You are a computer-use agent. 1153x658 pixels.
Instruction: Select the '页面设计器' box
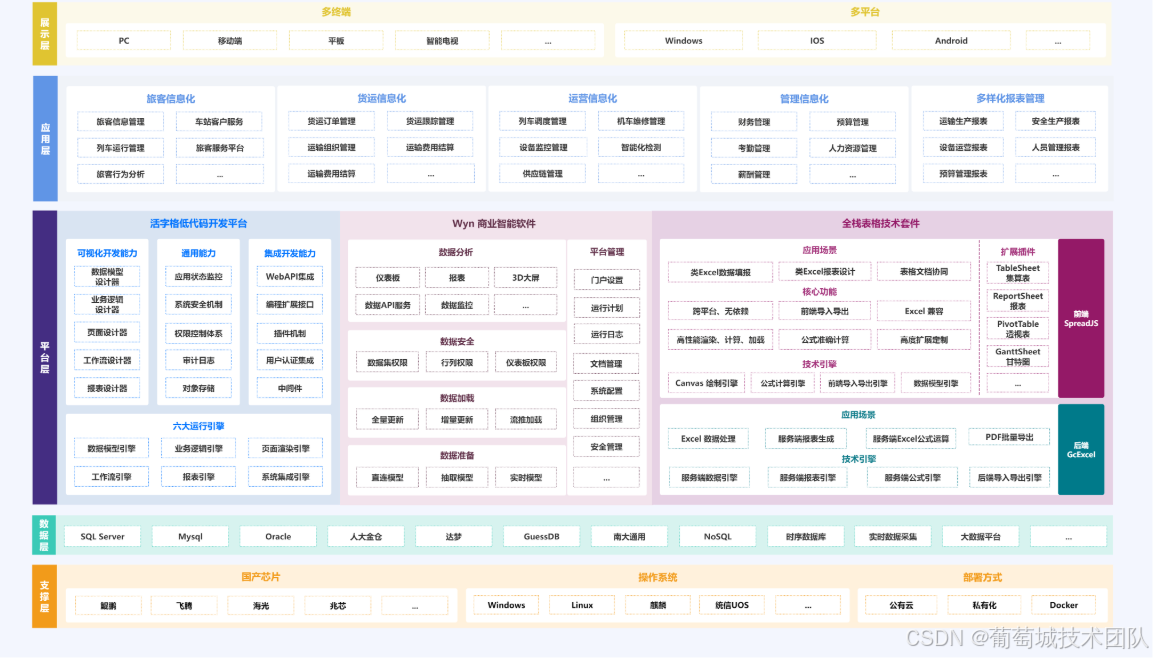[x=107, y=332]
